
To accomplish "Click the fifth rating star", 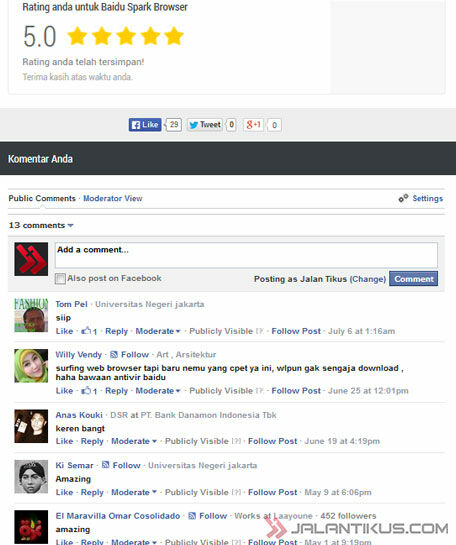I will coord(174,36).
